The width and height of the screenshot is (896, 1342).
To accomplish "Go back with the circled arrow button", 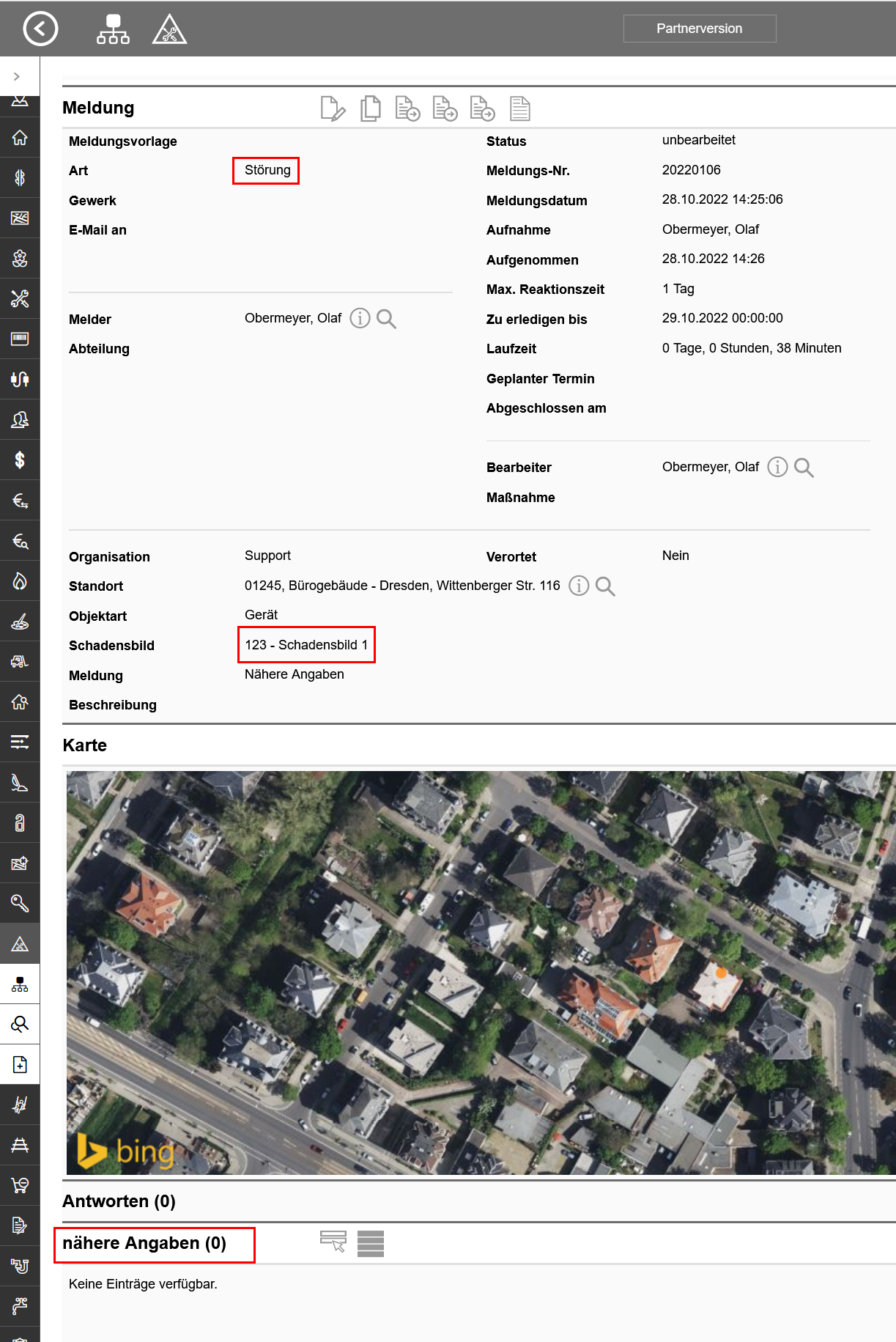I will click(x=40, y=29).
